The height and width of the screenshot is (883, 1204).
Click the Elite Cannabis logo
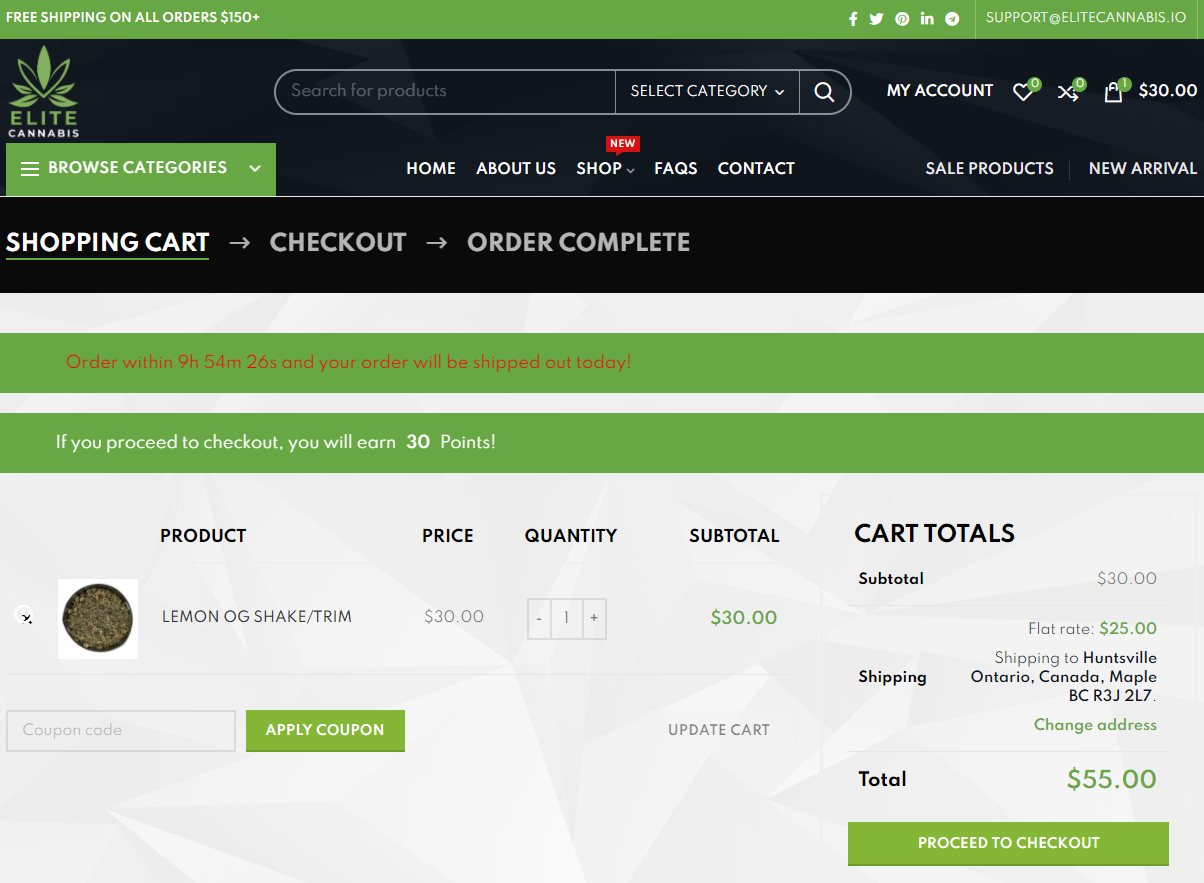43,92
